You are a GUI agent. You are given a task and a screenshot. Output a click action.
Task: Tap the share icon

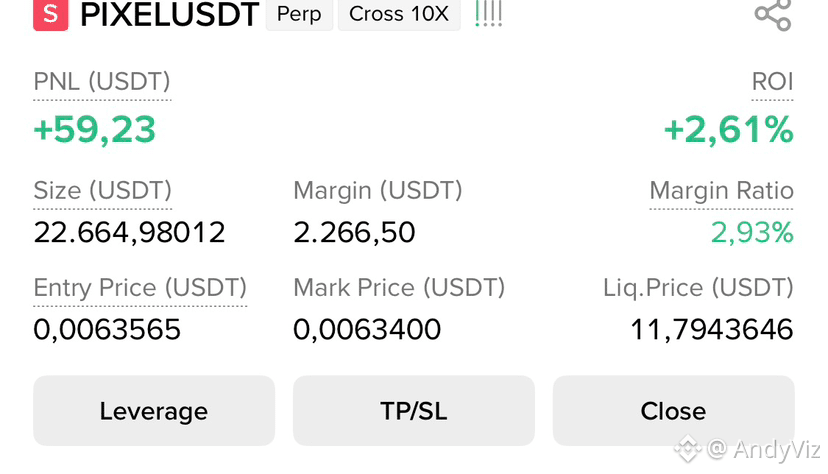773,15
